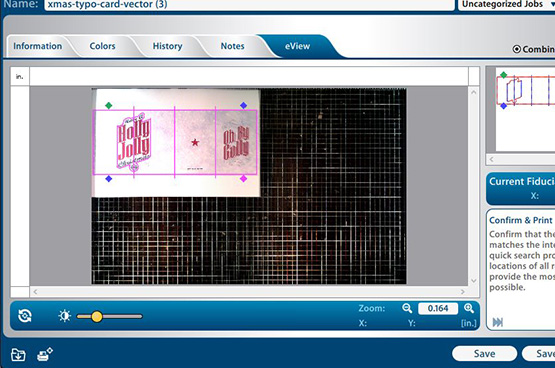Switch to the Information tab
The height and width of the screenshot is (368, 555).
[x=38, y=46]
